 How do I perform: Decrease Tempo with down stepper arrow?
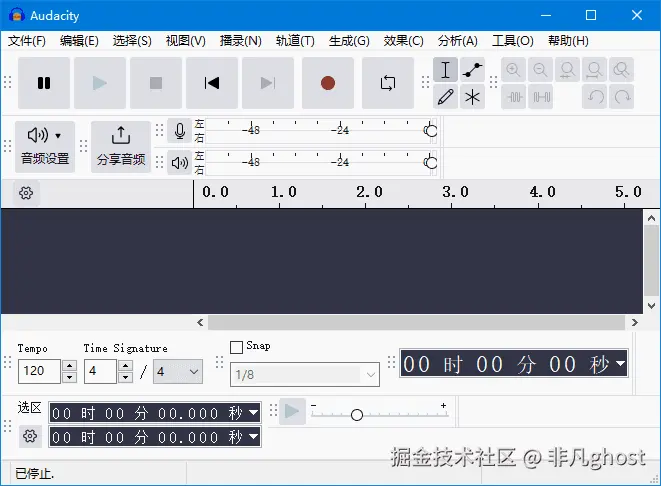click(70, 377)
